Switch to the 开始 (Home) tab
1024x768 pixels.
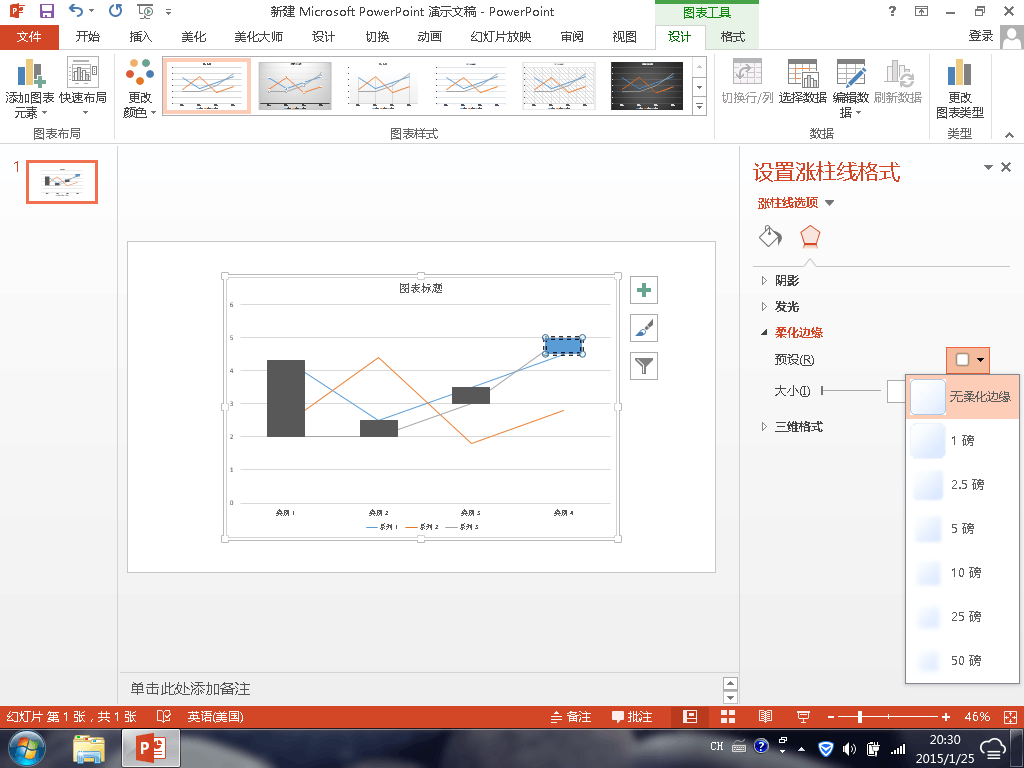pyautogui.click(x=88, y=37)
